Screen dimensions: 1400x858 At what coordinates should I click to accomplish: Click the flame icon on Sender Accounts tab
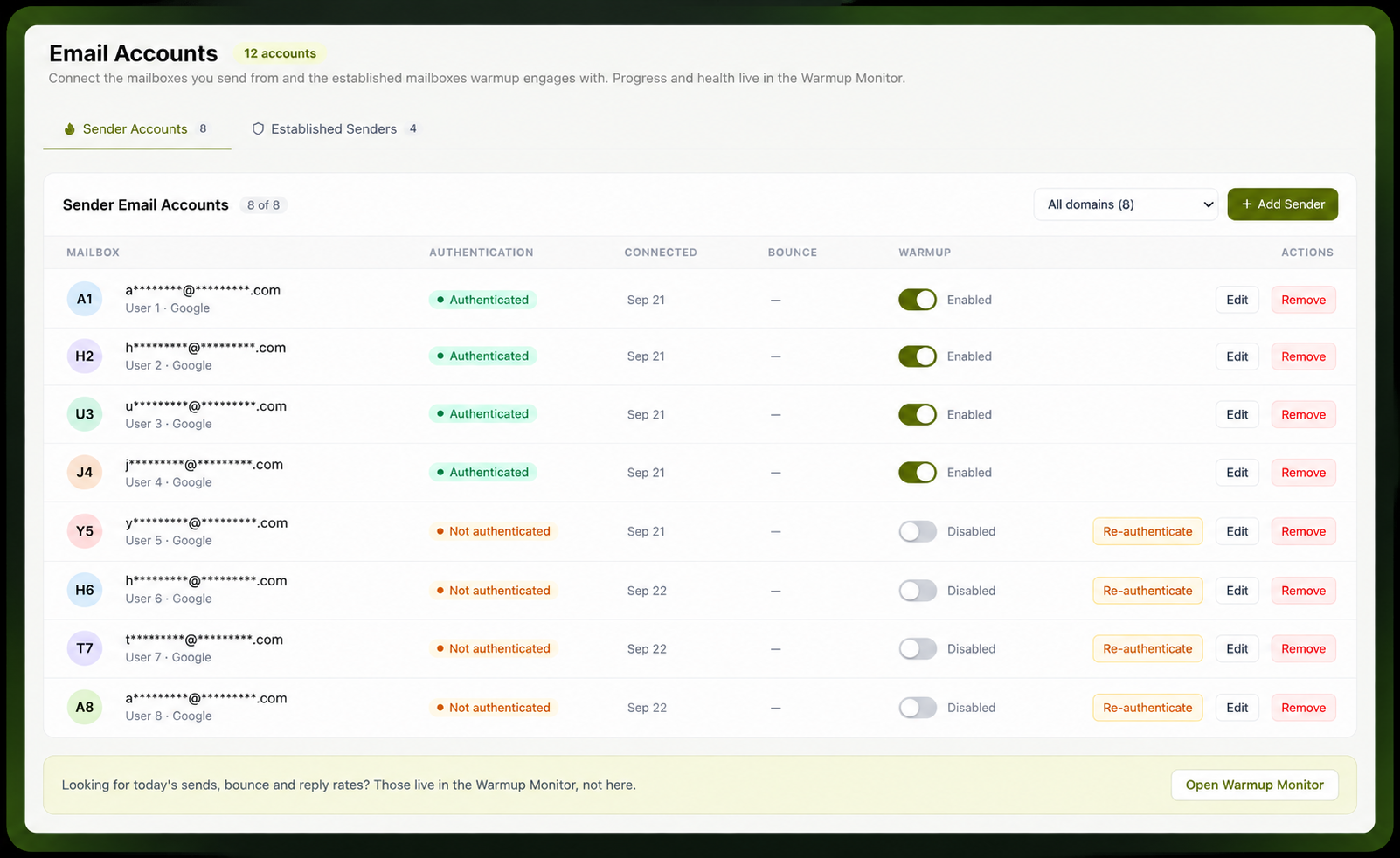pos(70,128)
